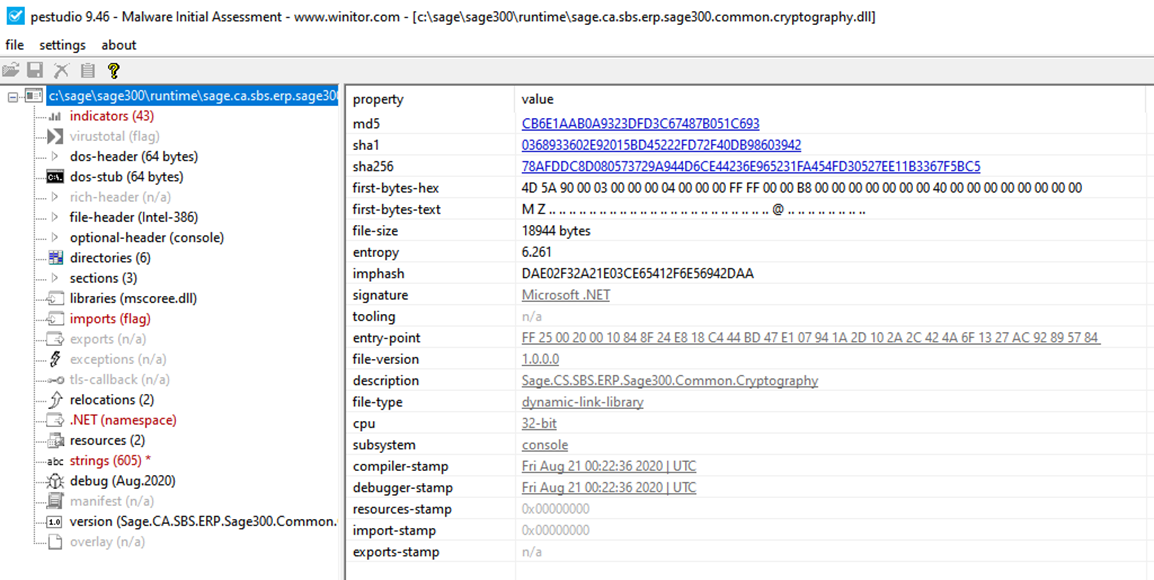Viewport: 1154px width, 580px height.
Task: Open the md5 hash link
Action: tap(640, 124)
